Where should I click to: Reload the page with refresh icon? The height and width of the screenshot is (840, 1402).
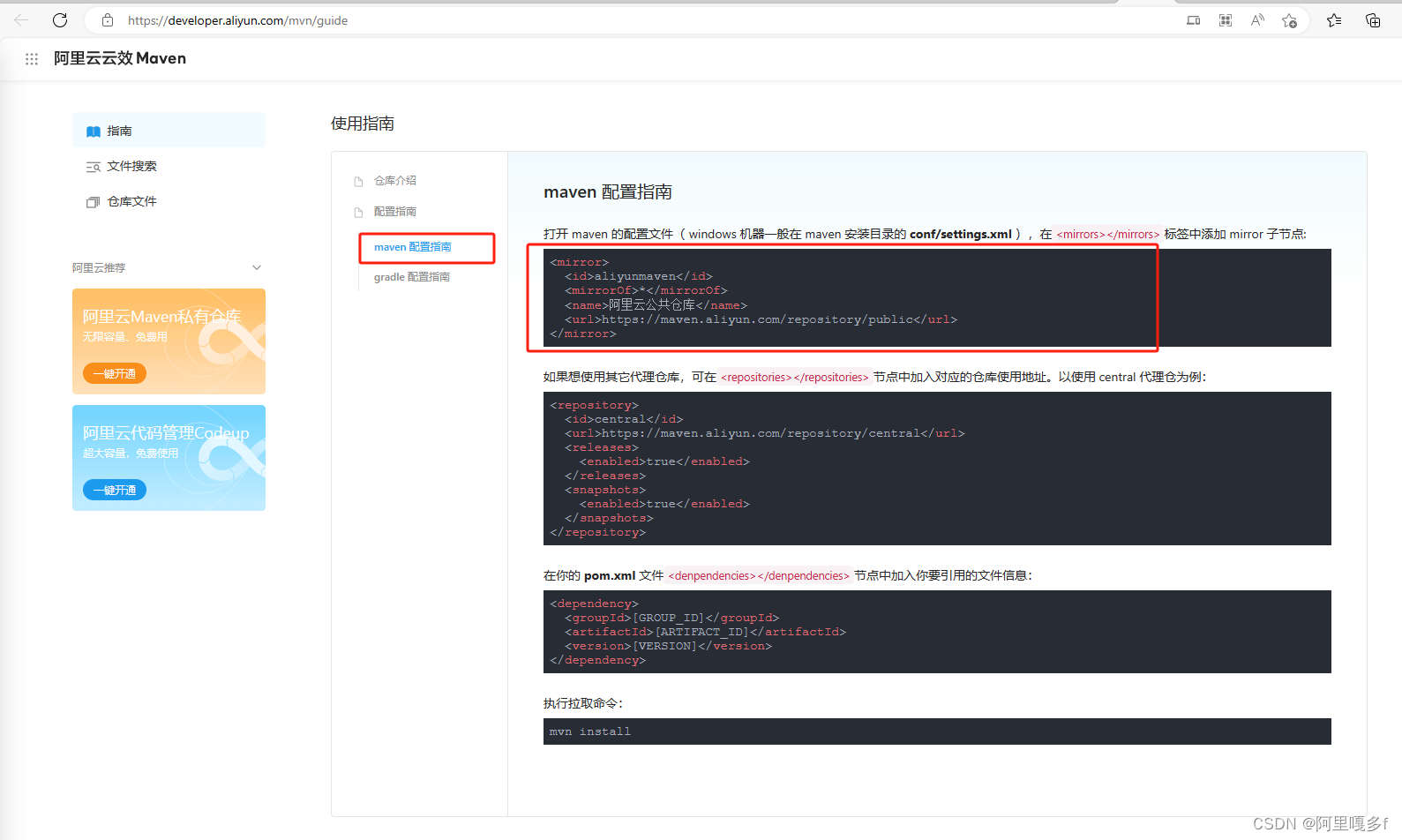(x=60, y=19)
